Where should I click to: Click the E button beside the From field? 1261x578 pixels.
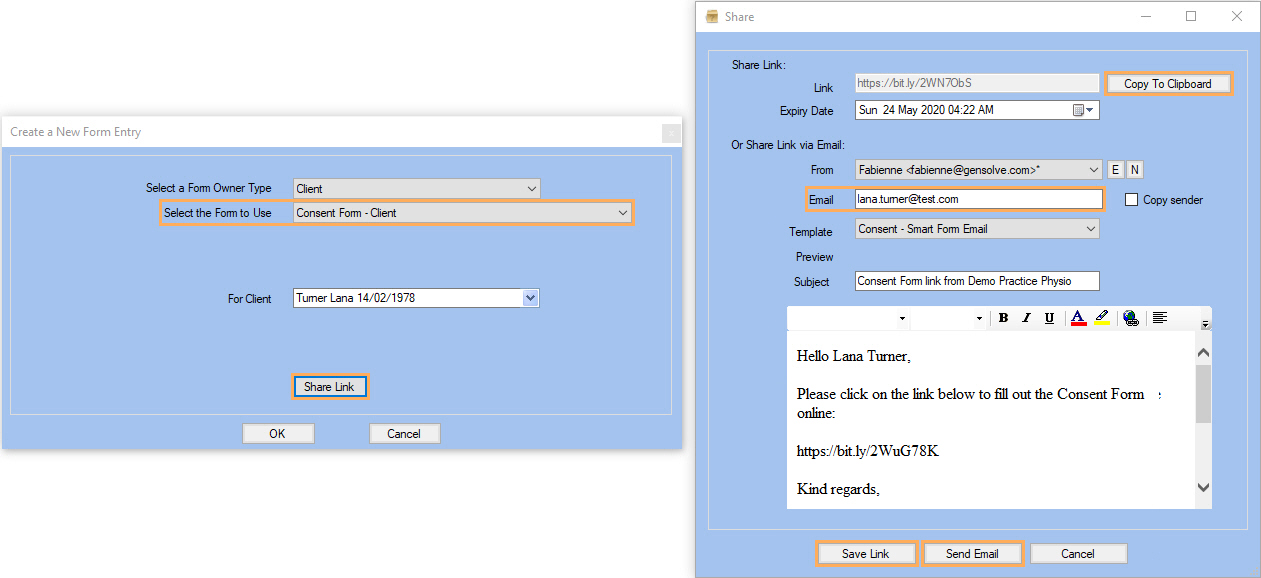[x=1116, y=170]
